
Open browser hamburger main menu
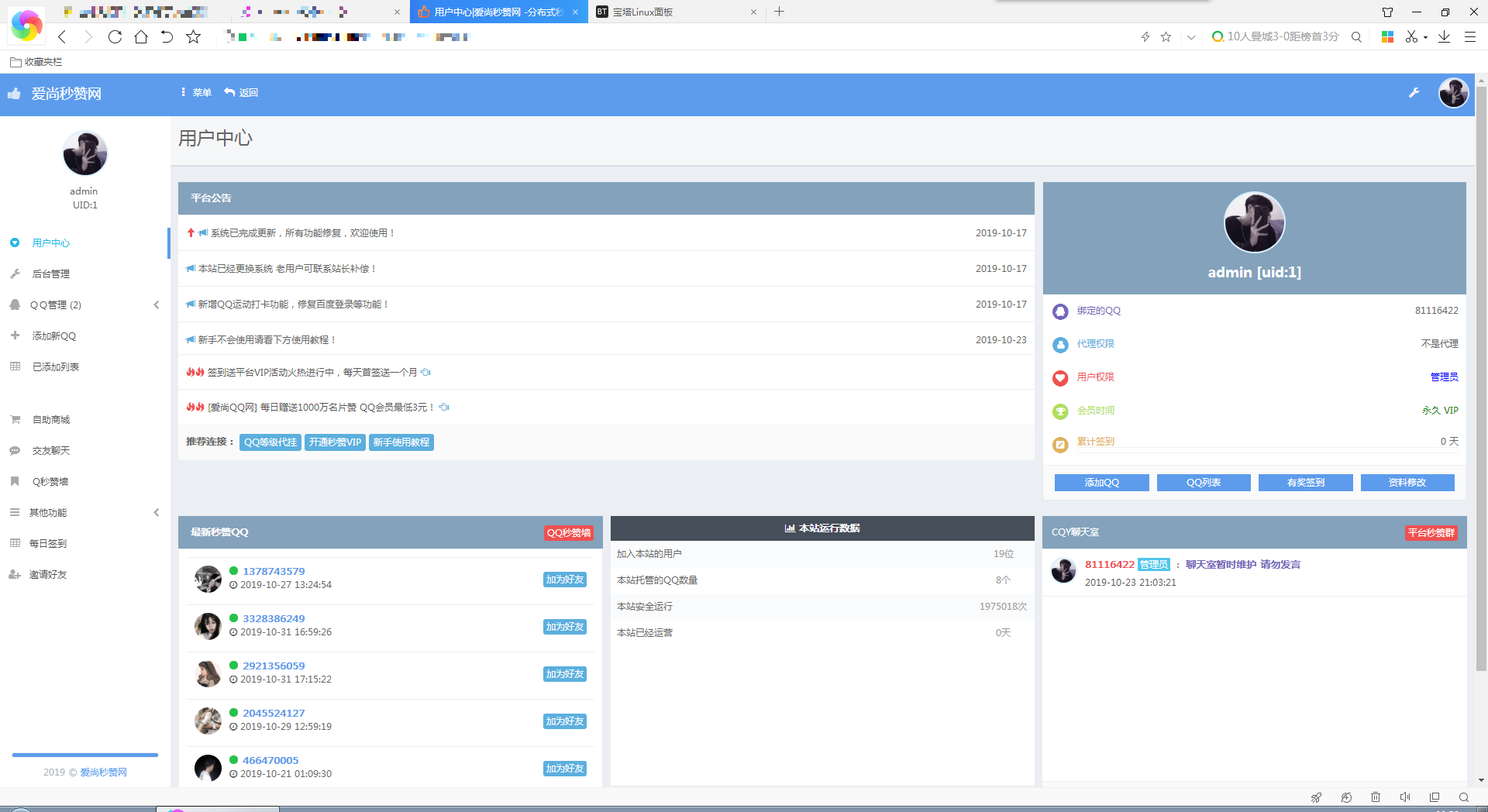(x=1469, y=36)
